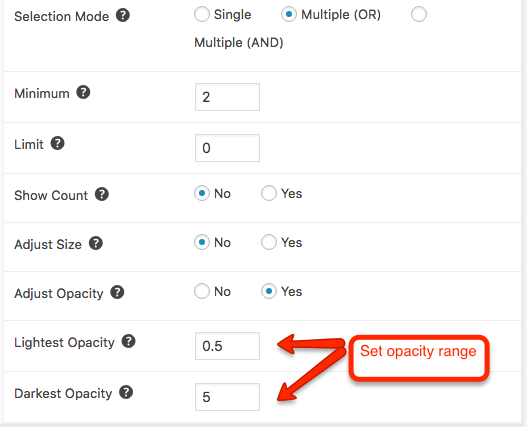Set Adjust Opacity to Yes
This screenshot has height=427, width=527.
[269, 291]
